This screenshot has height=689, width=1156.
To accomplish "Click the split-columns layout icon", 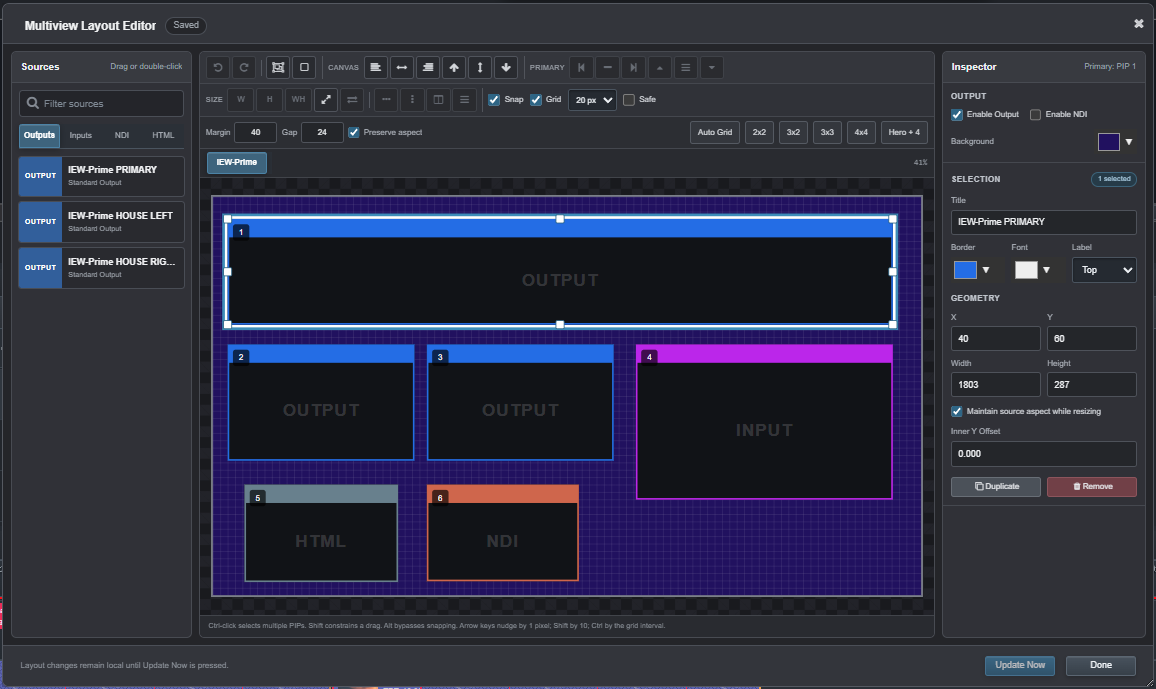I will pos(439,99).
